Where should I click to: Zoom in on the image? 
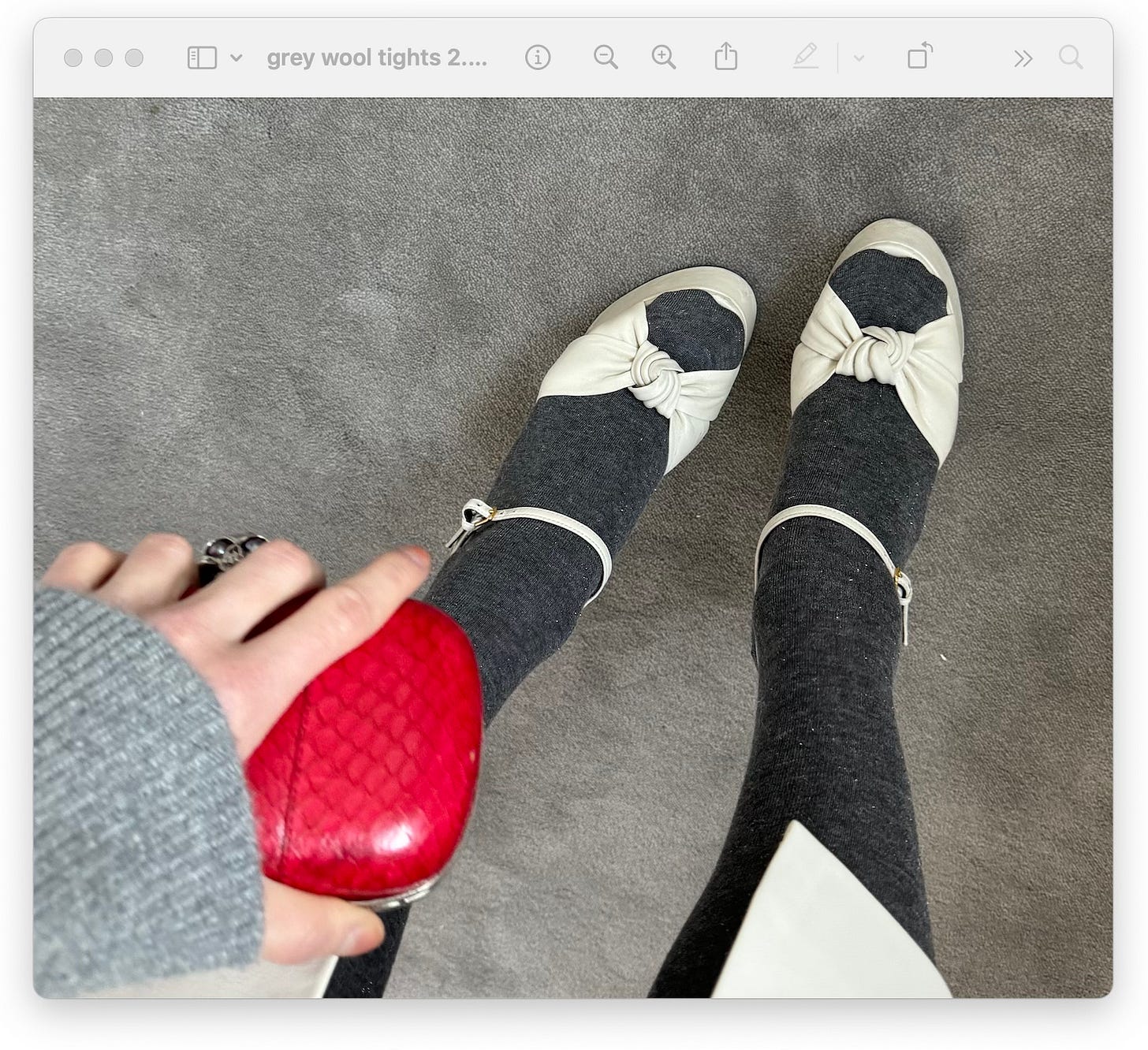point(664,58)
